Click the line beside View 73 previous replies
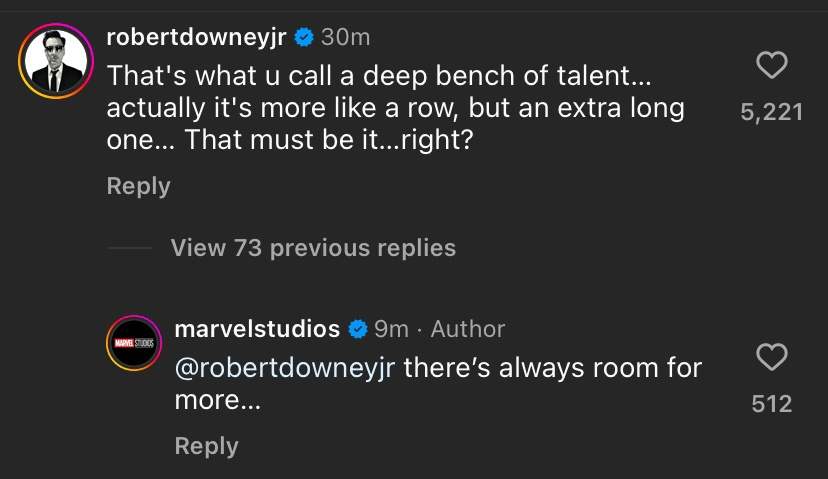 point(130,247)
